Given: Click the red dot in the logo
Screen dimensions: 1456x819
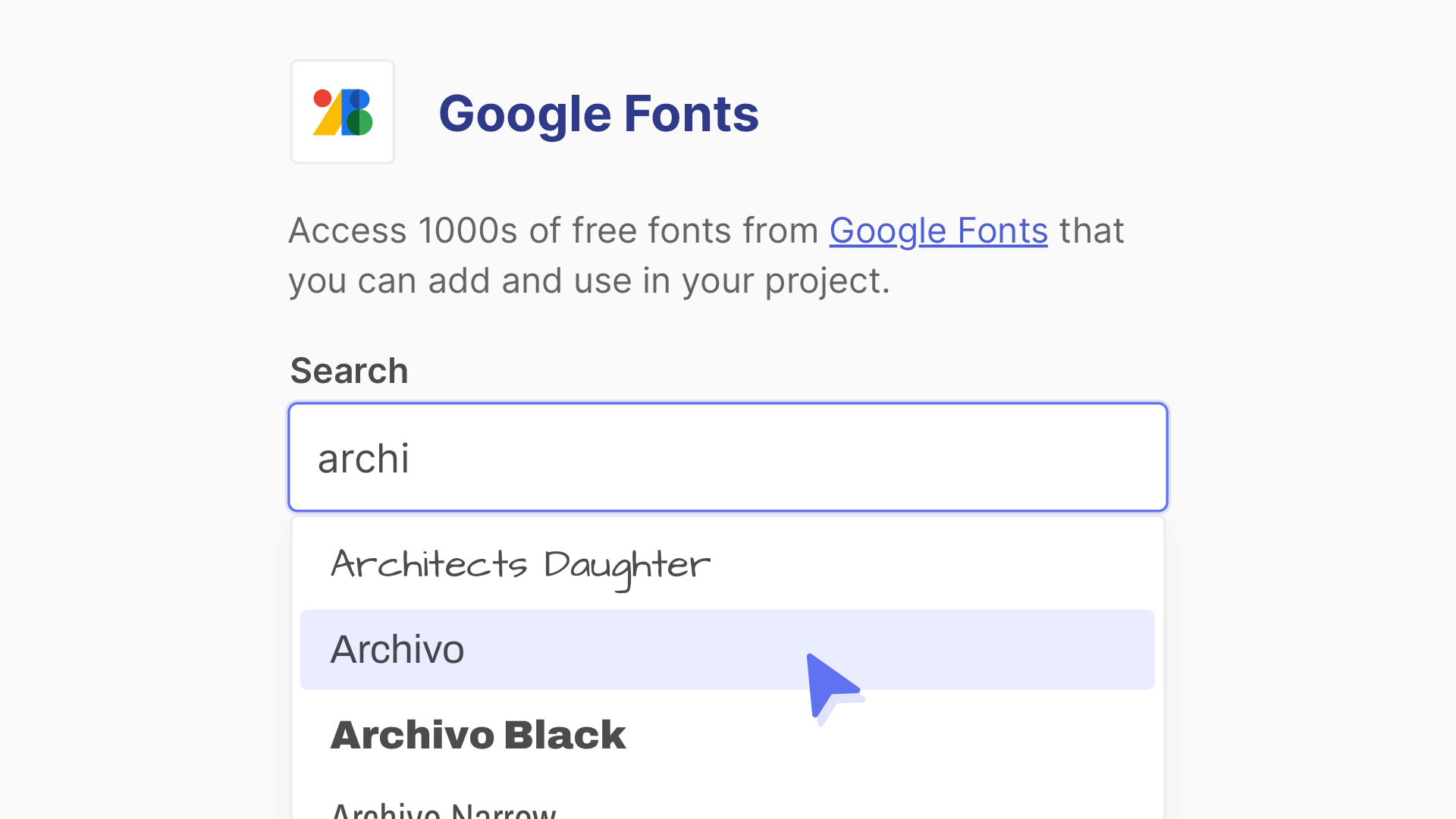Looking at the screenshot, I should (x=322, y=98).
